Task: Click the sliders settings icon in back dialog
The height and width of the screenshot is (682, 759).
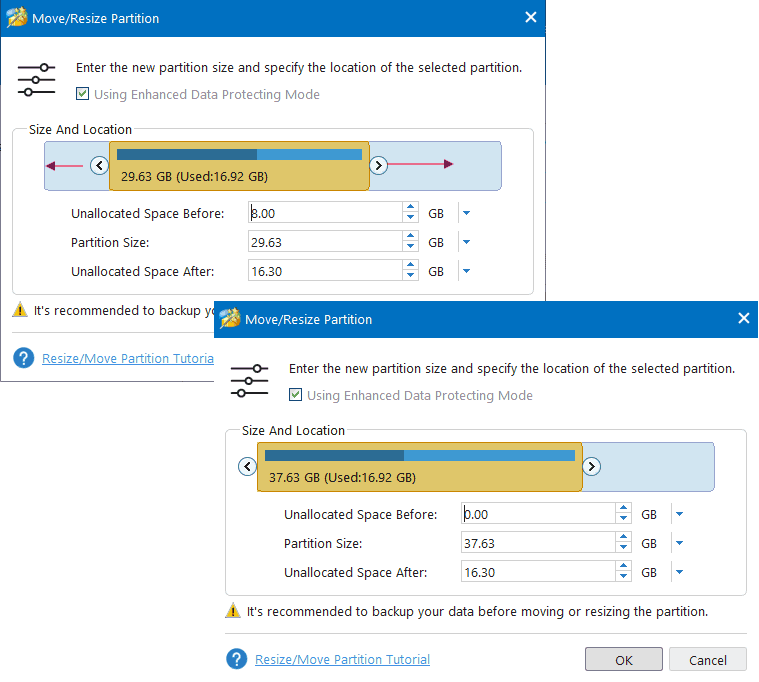Action: [36, 80]
